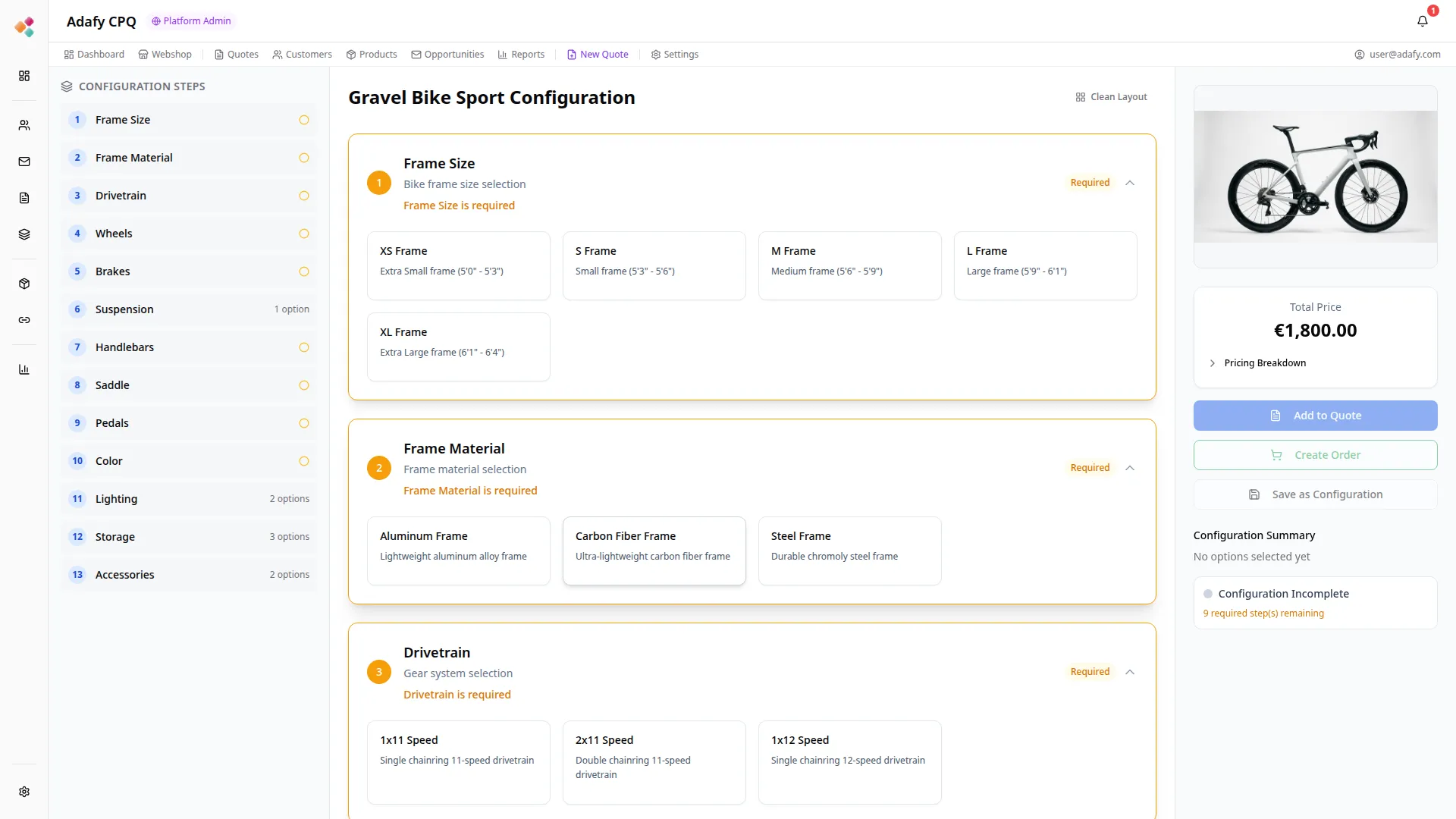This screenshot has width=1456, height=819.
Task: Open the bar chart icon in sidebar
Action: point(24,369)
